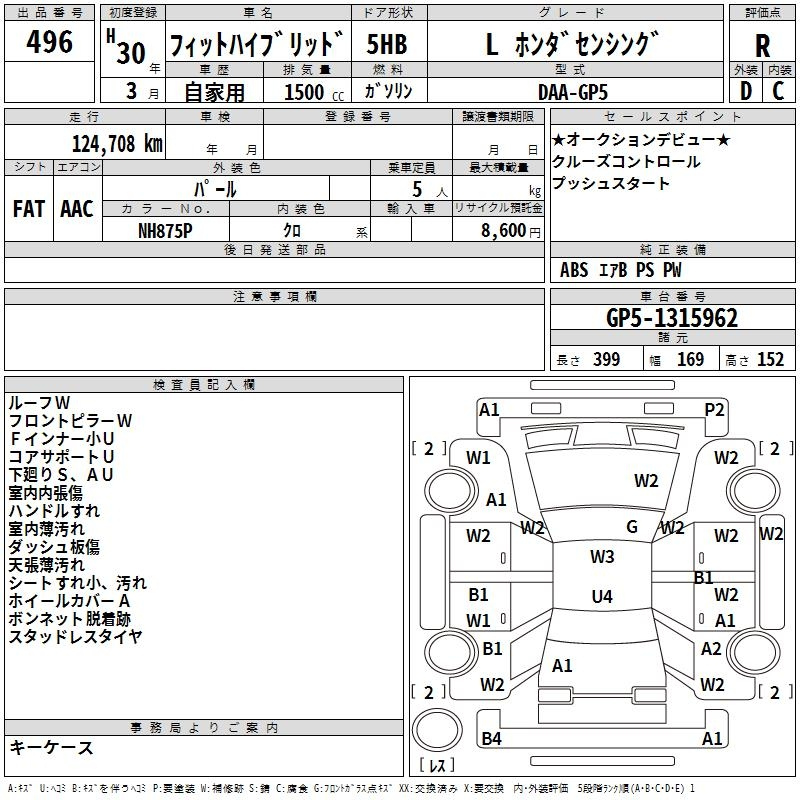Click the lot number 496
This screenshot has height=800, width=800.
click(x=50, y=42)
